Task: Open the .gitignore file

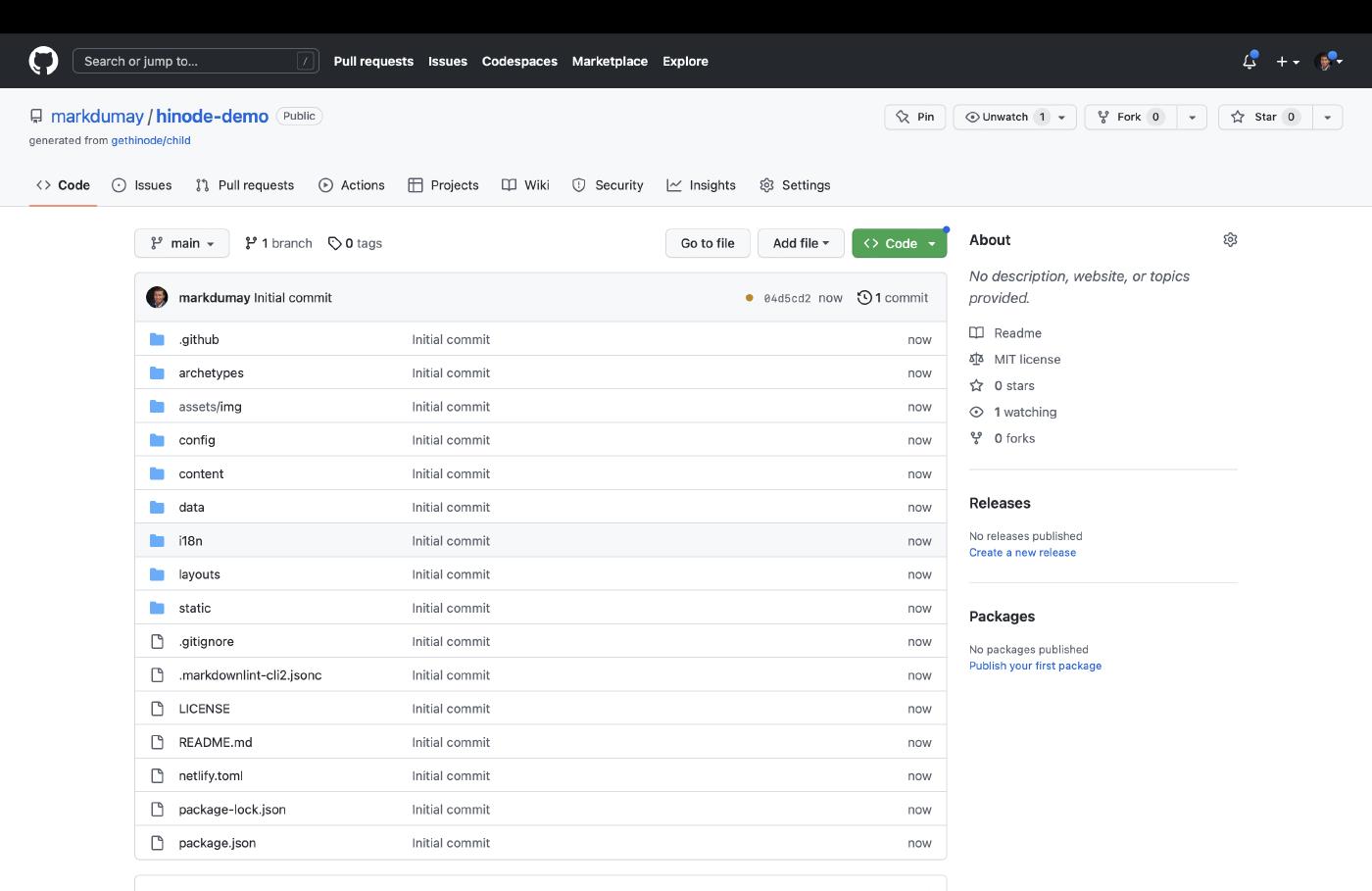Action: (206, 641)
